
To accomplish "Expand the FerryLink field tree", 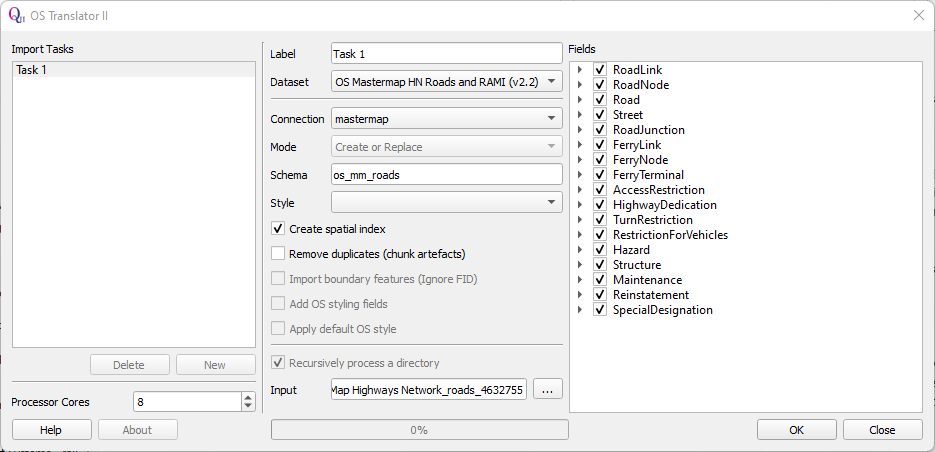I will coord(580,145).
